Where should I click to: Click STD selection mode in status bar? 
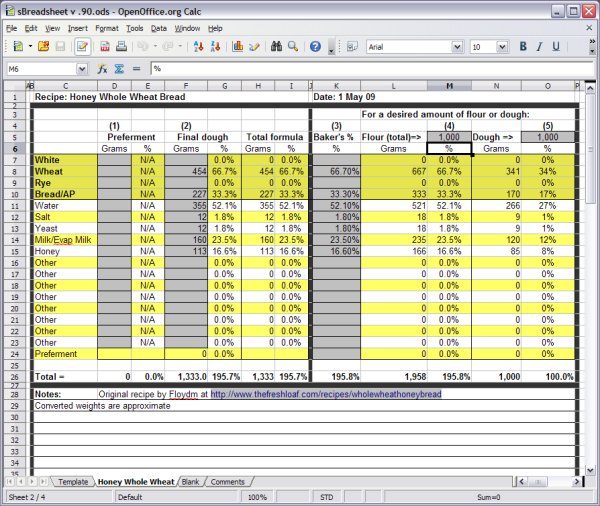(326, 497)
